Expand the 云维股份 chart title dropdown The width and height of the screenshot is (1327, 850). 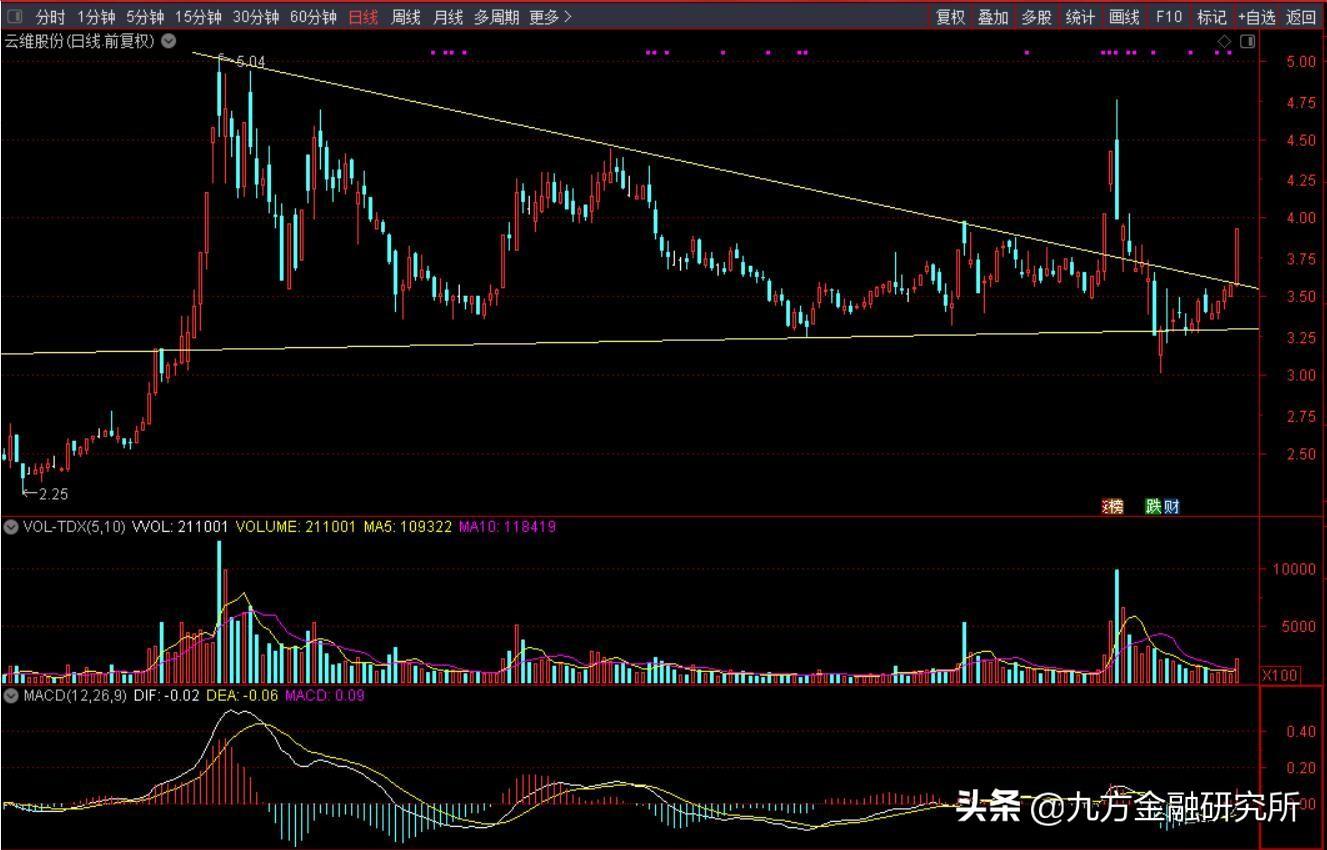pyautogui.click(x=169, y=41)
